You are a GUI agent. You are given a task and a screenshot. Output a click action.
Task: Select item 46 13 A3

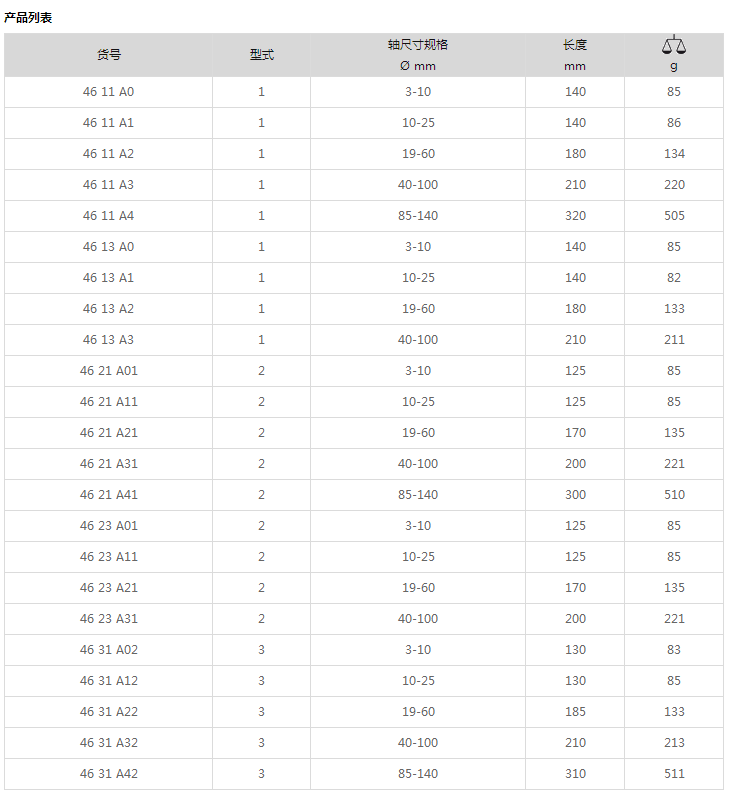click(108, 340)
